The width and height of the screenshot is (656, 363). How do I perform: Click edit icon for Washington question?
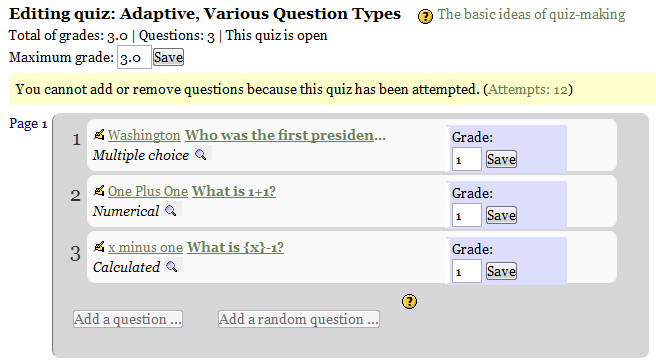[x=99, y=135]
